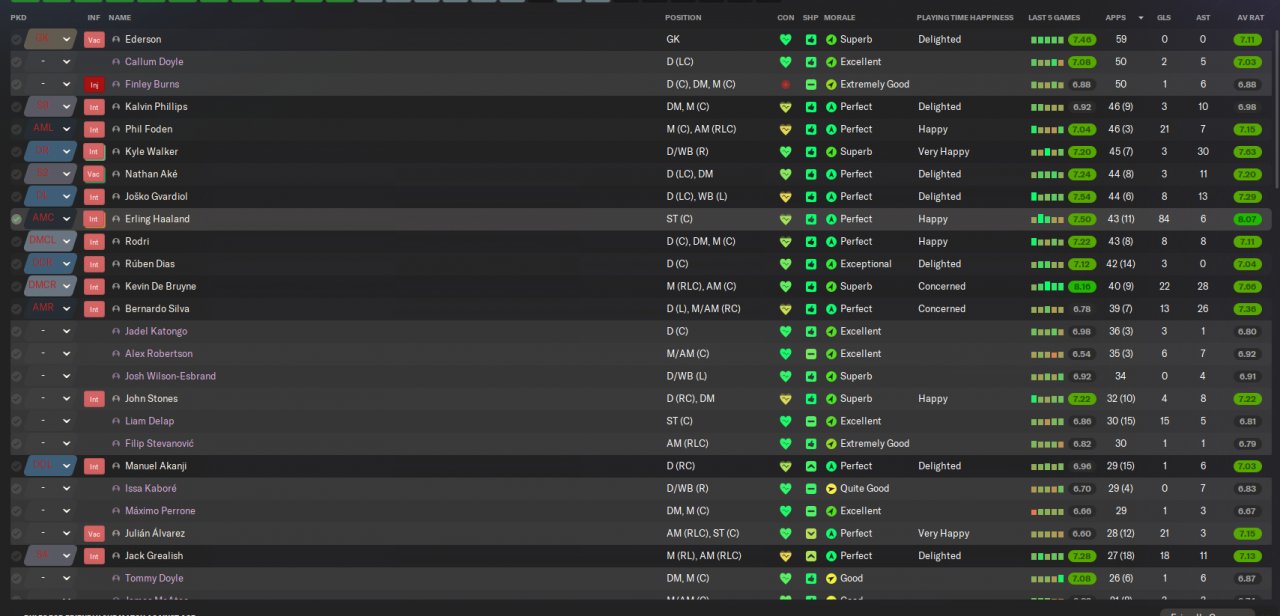This screenshot has width=1280, height=616.
Task: Sort by the AV RAT column header
Action: tap(1249, 18)
